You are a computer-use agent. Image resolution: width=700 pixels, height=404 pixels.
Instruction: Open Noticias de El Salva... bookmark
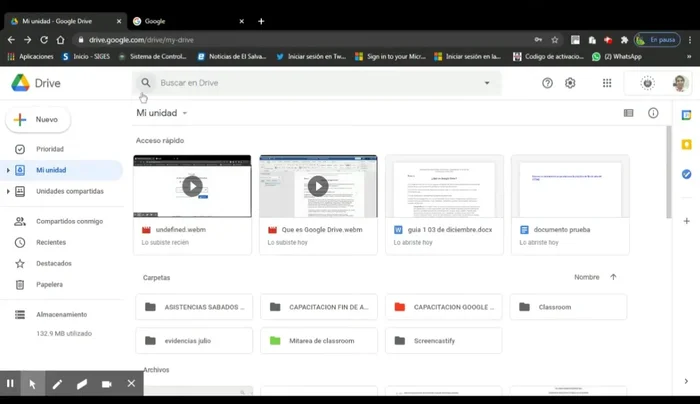232,57
